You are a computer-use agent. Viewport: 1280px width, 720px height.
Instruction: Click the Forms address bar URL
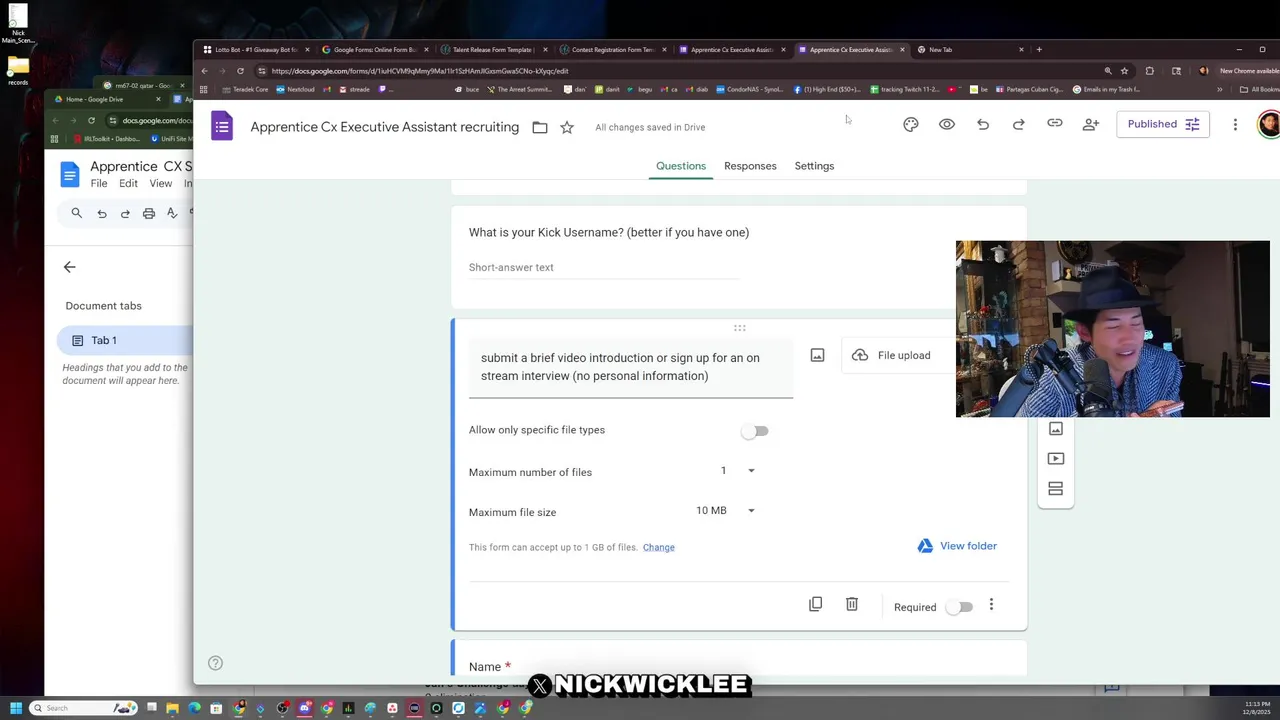click(x=420, y=71)
